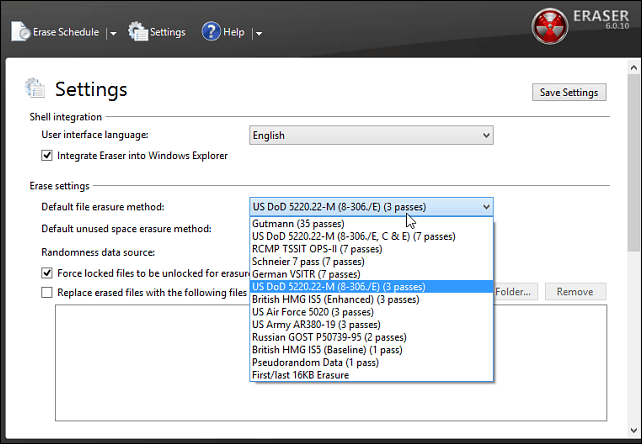The image size is (642, 444).
Task: Choose RCMP TSSIT OPS-II (7 passes)
Action: [371, 249]
